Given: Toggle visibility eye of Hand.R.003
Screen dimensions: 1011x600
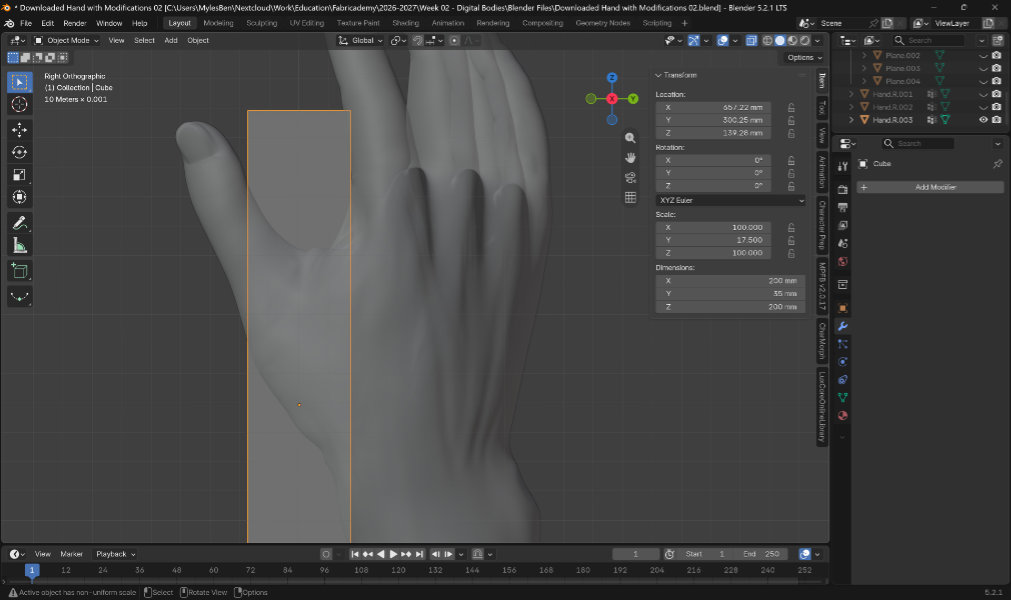Looking at the screenshot, I should pyautogui.click(x=983, y=120).
